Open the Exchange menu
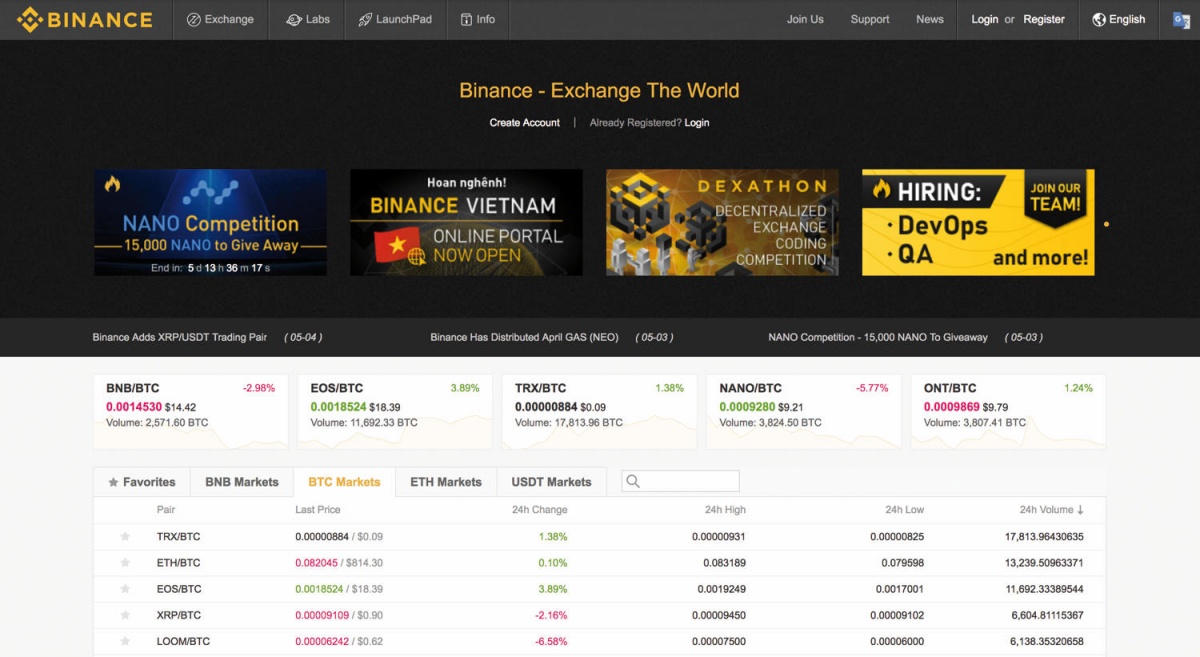1200x657 pixels. pyautogui.click(x=221, y=19)
